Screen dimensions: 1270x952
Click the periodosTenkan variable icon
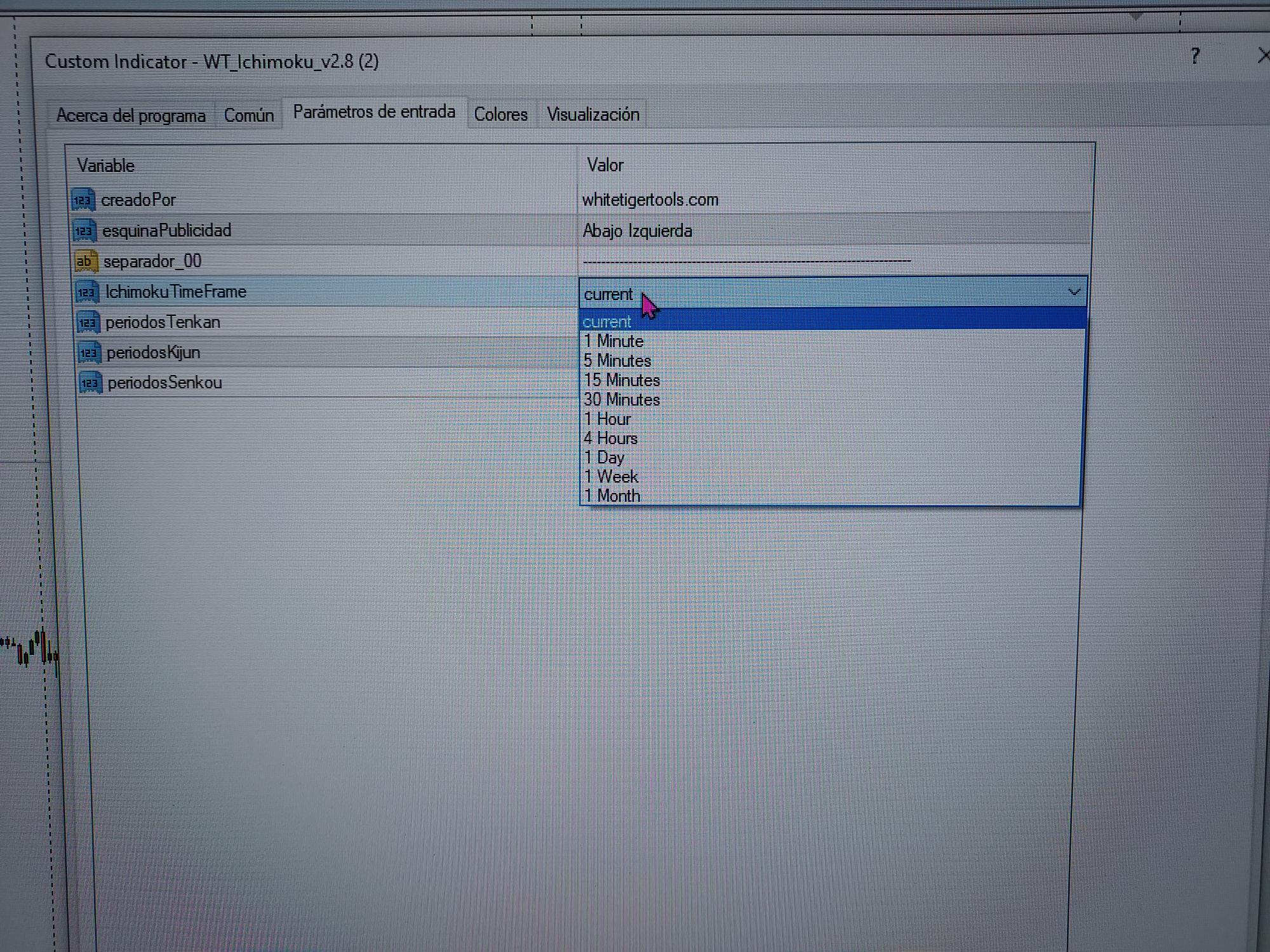click(88, 322)
